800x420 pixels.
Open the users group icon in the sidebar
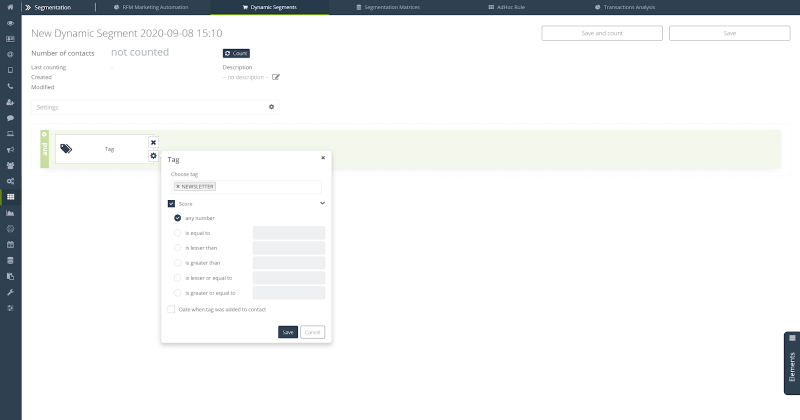pos(10,165)
